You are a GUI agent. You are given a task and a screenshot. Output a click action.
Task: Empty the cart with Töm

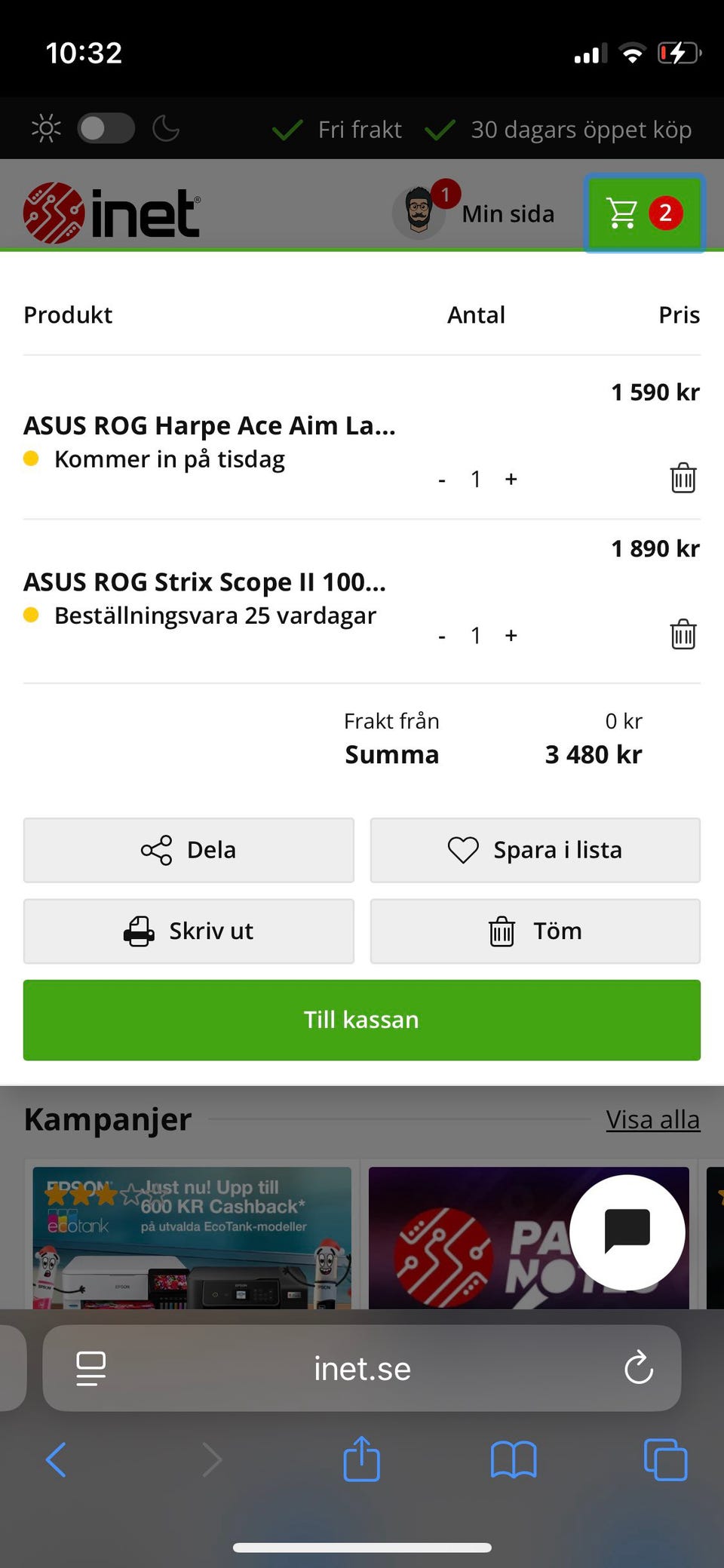pos(535,931)
